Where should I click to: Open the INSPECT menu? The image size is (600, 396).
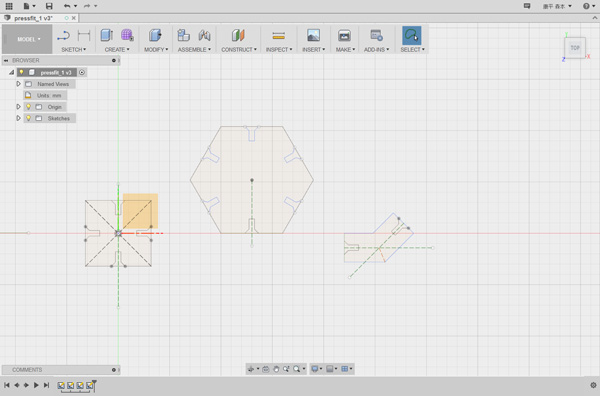coord(279,49)
